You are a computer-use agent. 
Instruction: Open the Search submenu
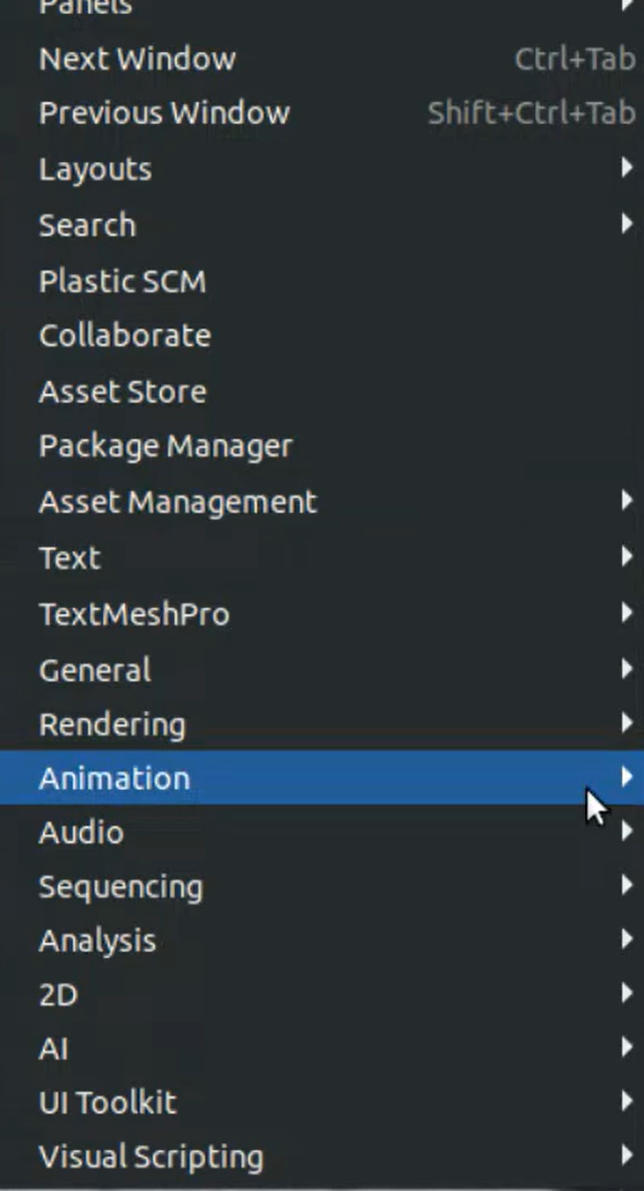point(87,225)
